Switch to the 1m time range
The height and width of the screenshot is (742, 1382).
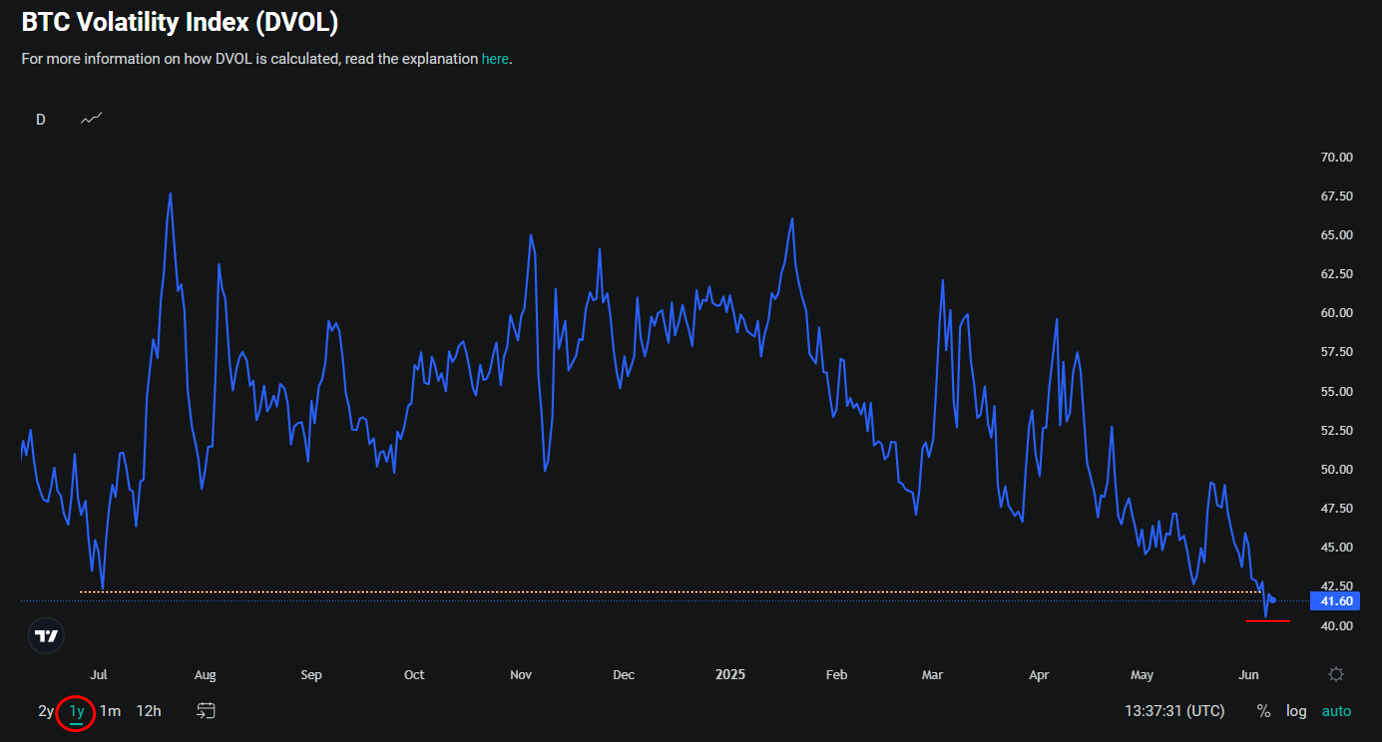(x=110, y=711)
